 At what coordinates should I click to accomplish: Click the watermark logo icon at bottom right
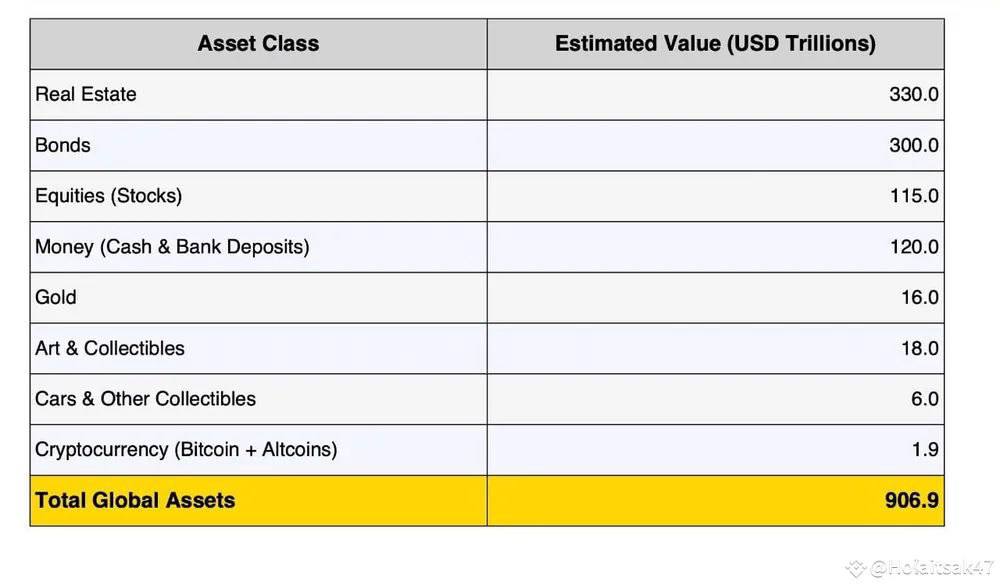click(856, 568)
